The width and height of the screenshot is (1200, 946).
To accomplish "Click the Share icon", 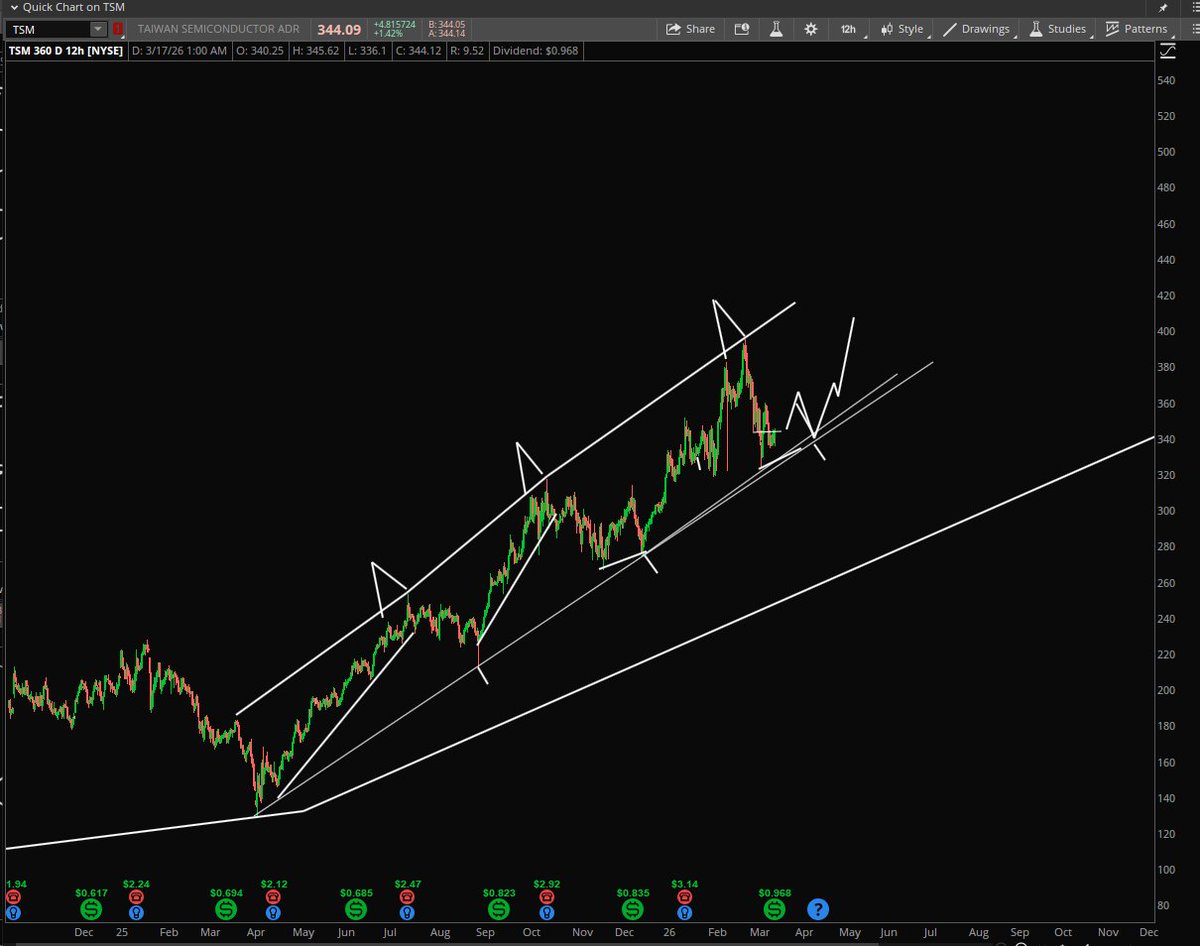I will (x=690, y=29).
